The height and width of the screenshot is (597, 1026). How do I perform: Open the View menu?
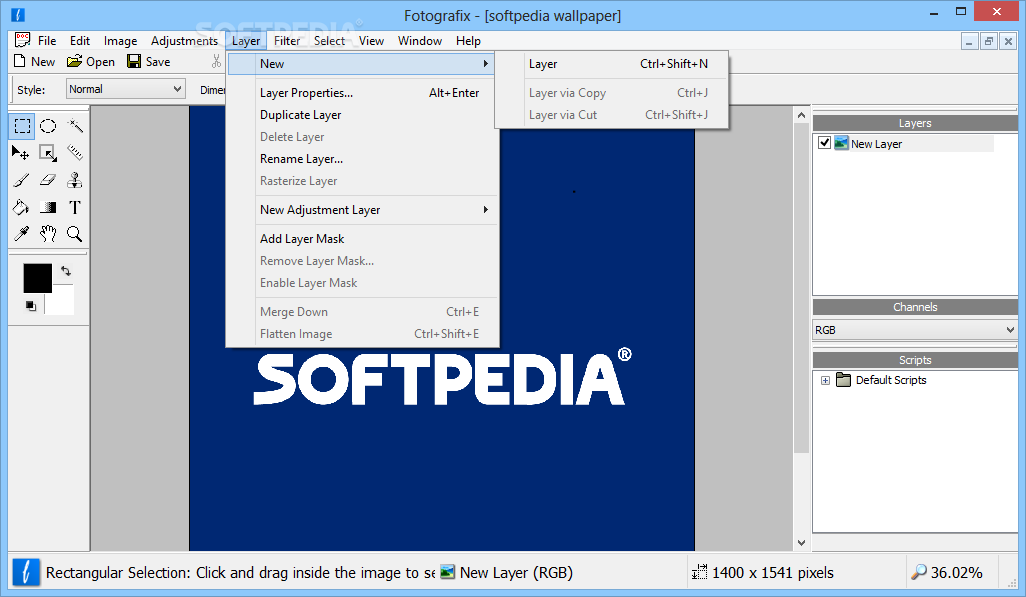(x=371, y=41)
